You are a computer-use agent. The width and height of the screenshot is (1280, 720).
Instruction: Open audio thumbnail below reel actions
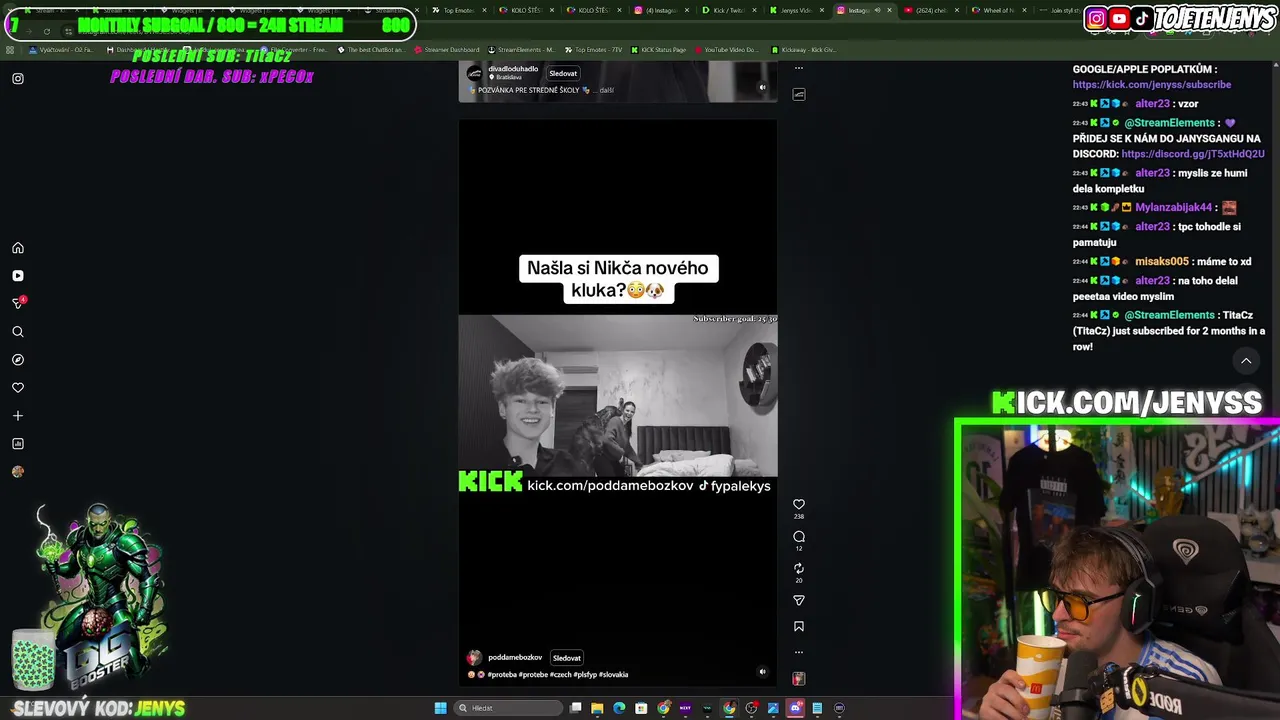pos(798,679)
